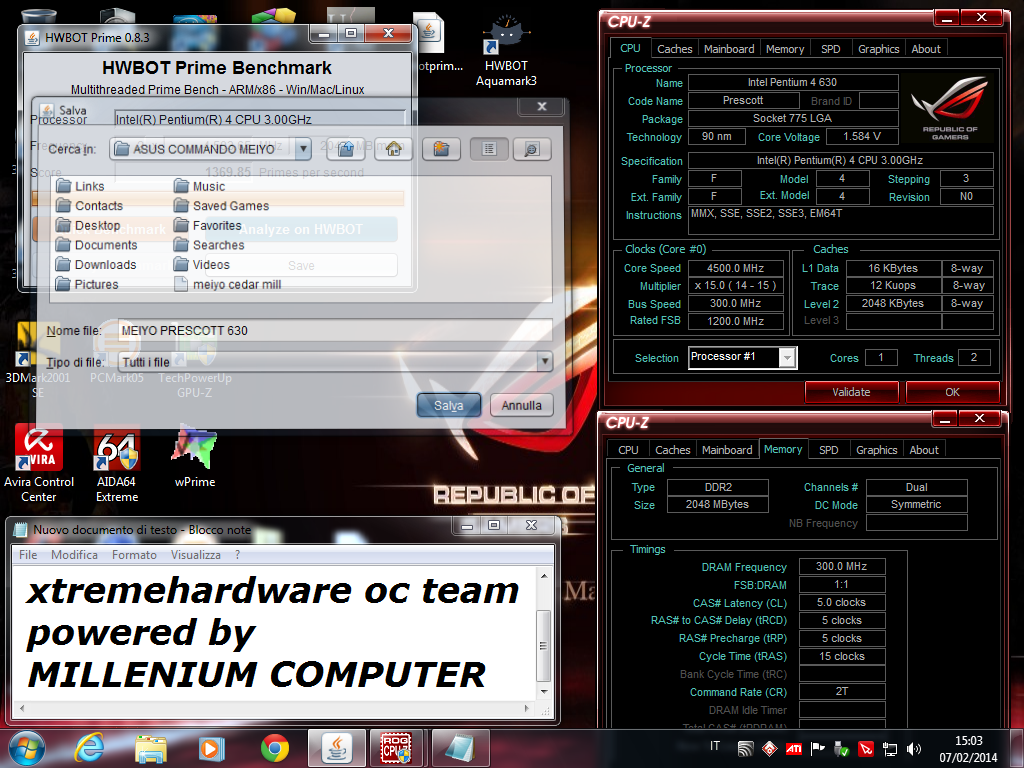The image size is (1024, 768).
Task: Click the home folder icon in Salva dialog
Action: click(x=393, y=149)
